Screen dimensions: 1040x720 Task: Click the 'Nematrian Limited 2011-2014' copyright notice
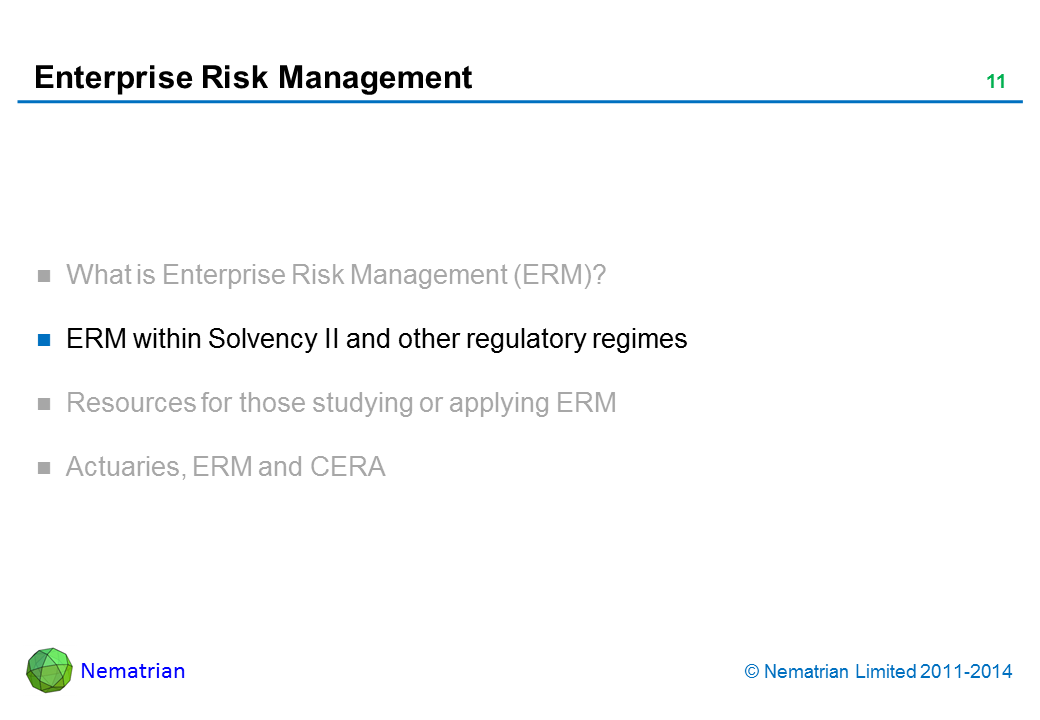click(x=888, y=672)
